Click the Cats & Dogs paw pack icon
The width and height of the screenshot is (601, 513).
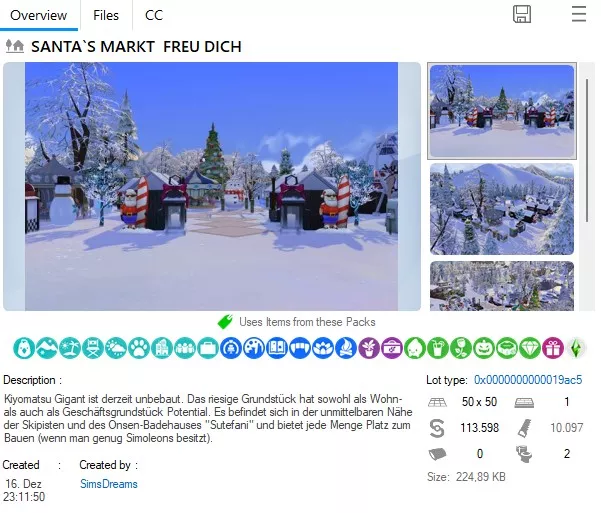point(139,348)
